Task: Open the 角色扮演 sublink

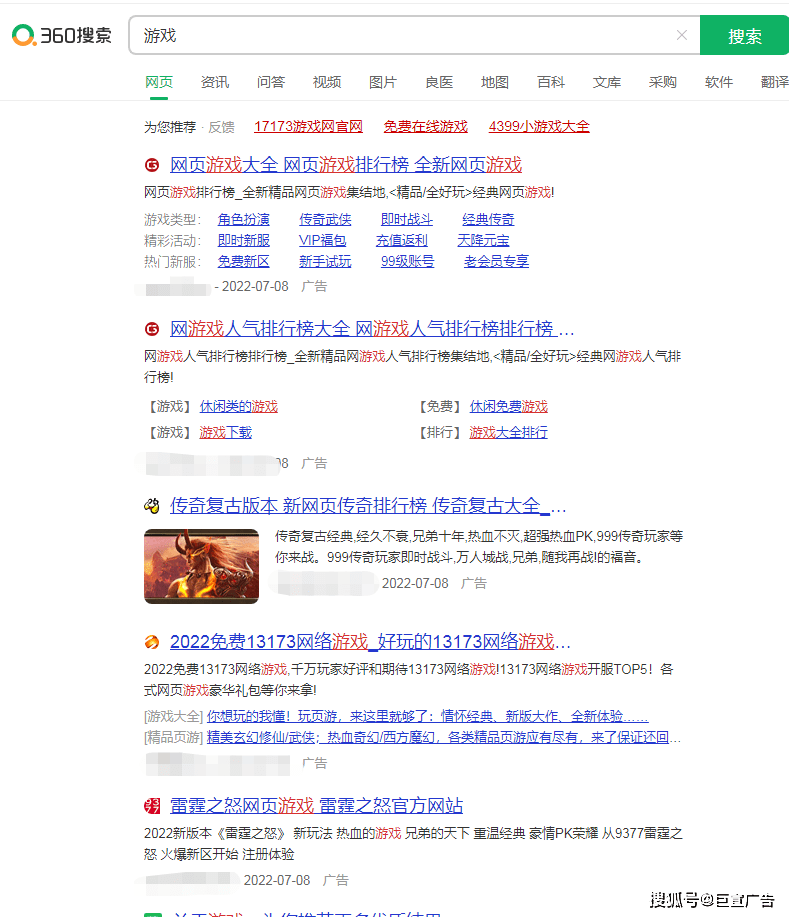Action: (244, 219)
